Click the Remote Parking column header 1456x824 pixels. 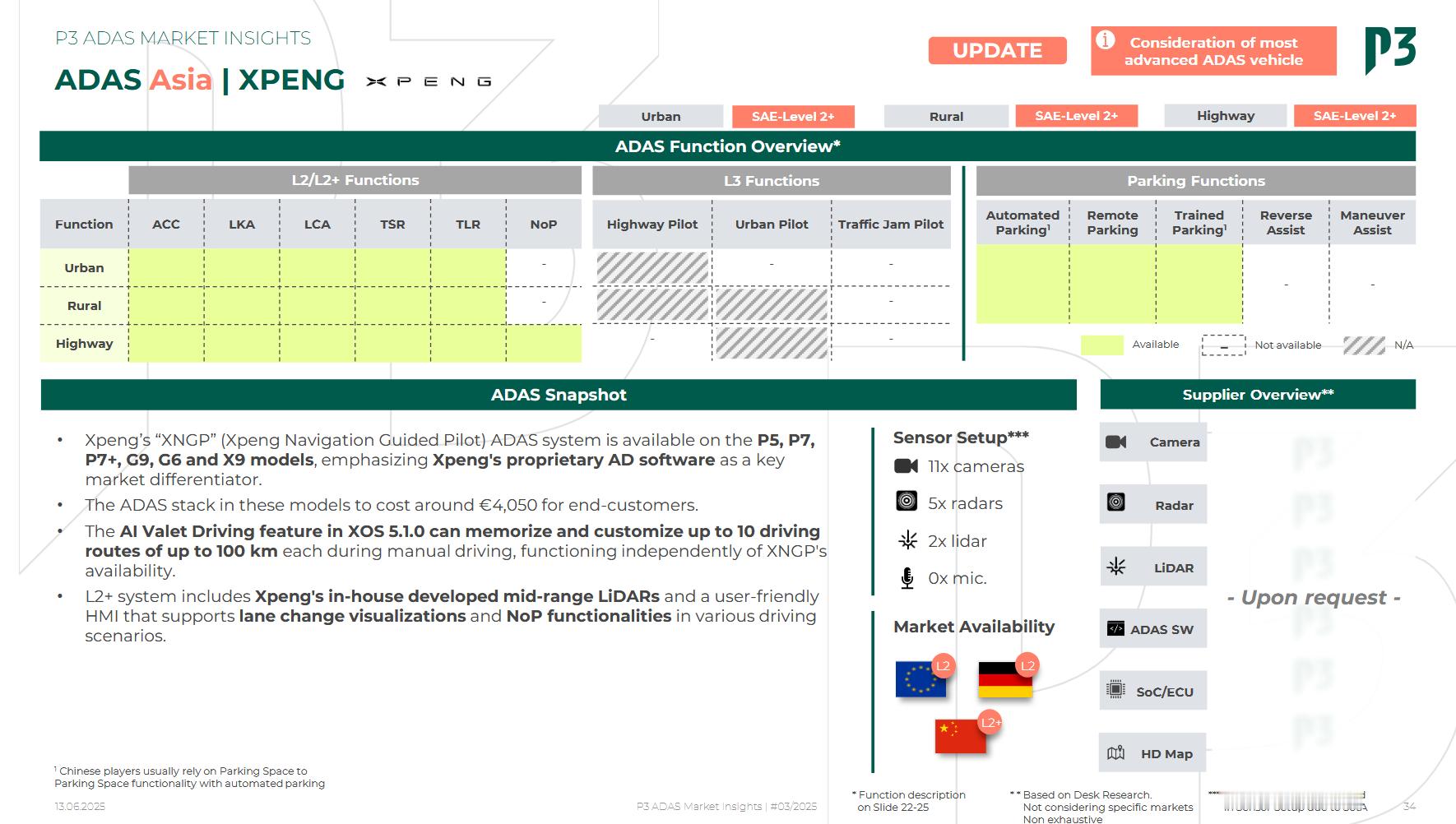tap(1112, 222)
